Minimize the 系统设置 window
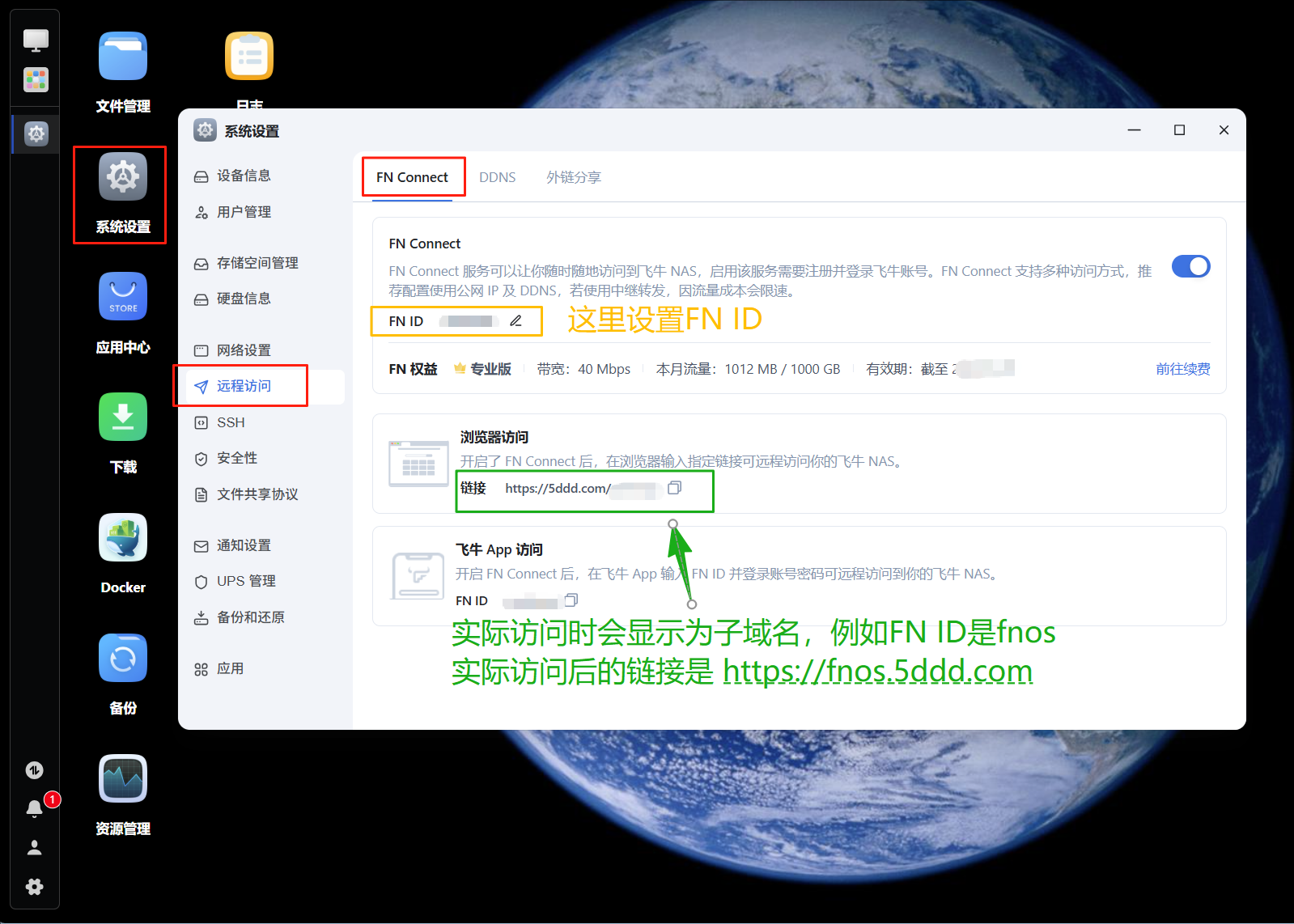The height and width of the screenshot is (924, 1294). click(1135, 130)
